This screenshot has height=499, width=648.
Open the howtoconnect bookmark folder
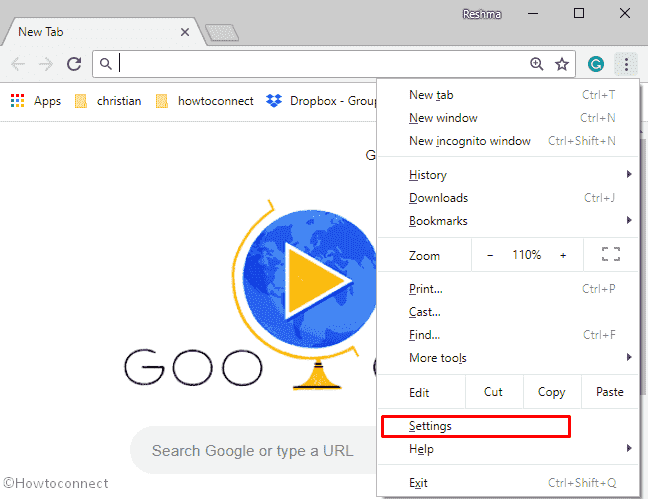click(204, 101)
